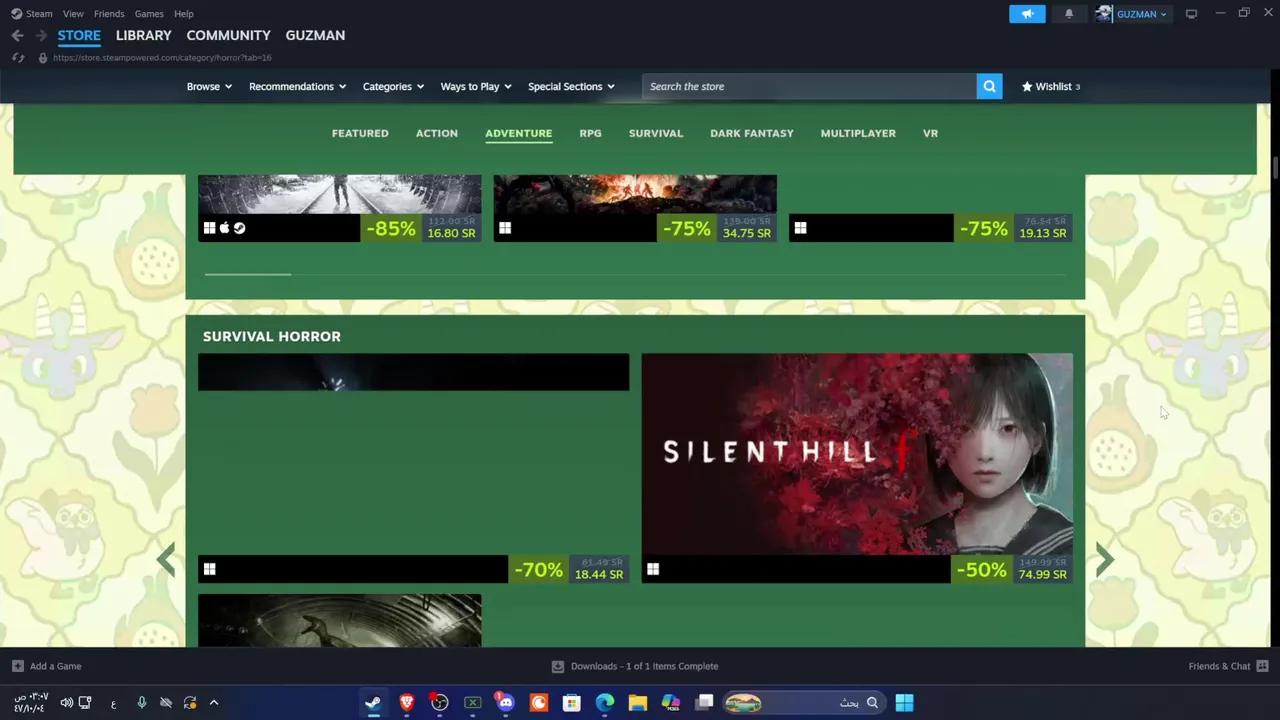Select the ADVENTURE category tab
Image resolution: width=1280 pixels, height=720 pixels.
[518, 133]
